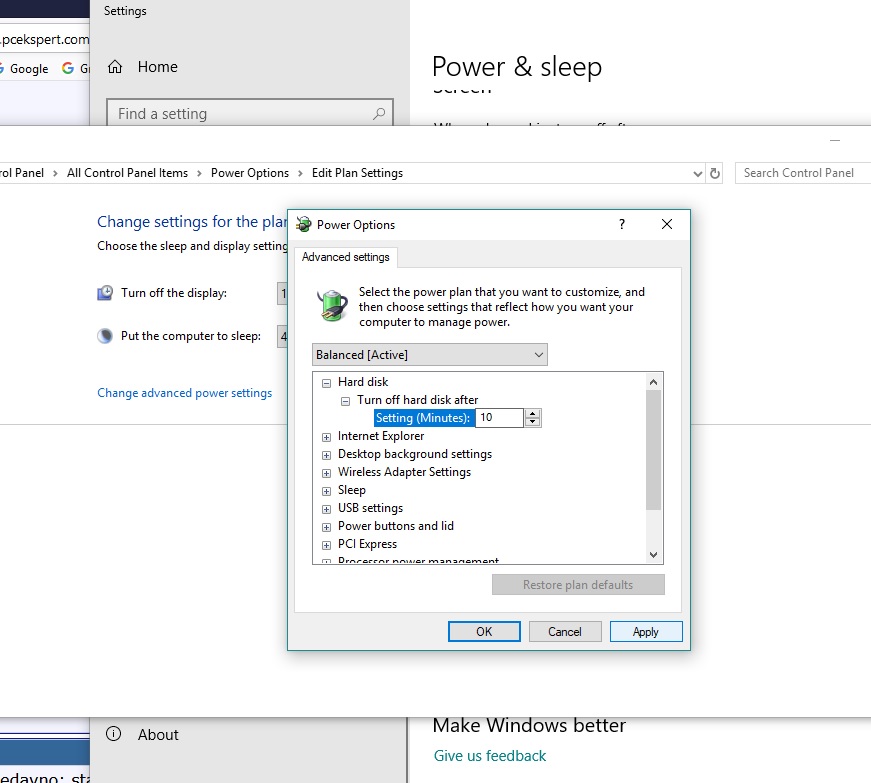871x783 pixels.
Task: Click the Home icon in Settings sidebar
Action: pyautogui.click(x=115, y=67)
